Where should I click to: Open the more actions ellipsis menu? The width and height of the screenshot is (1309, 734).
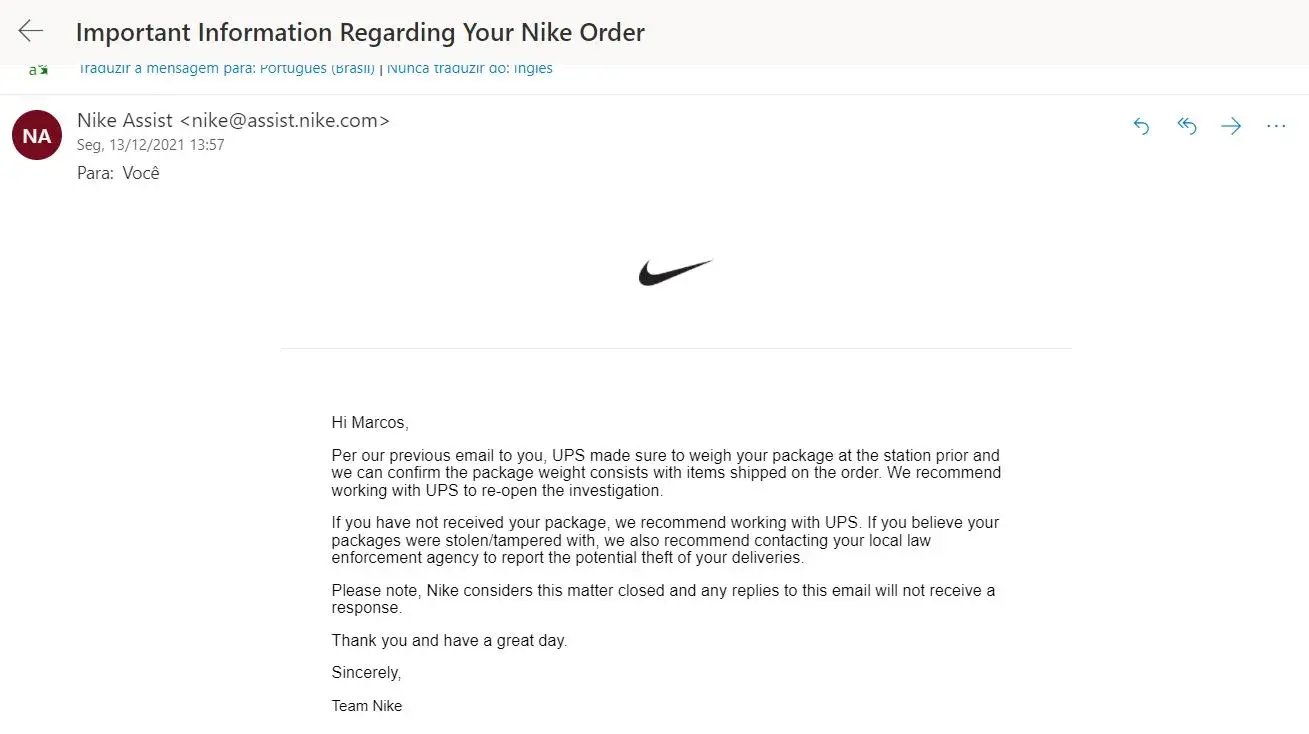(1276, 126)
